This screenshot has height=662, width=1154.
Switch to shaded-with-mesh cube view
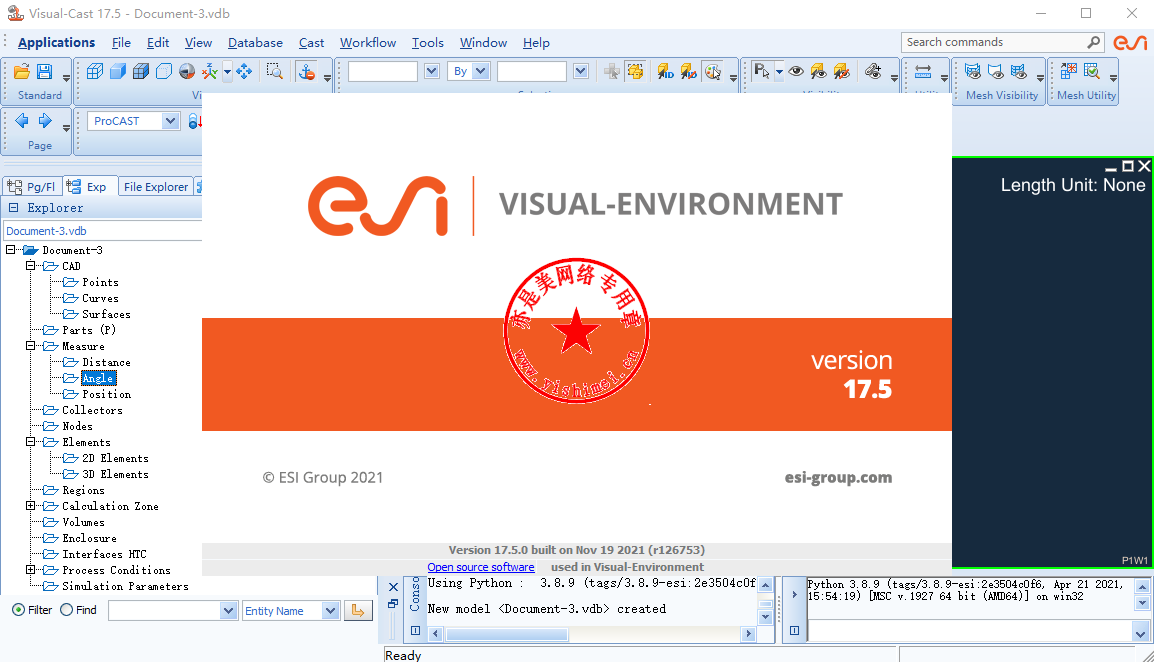141,71
